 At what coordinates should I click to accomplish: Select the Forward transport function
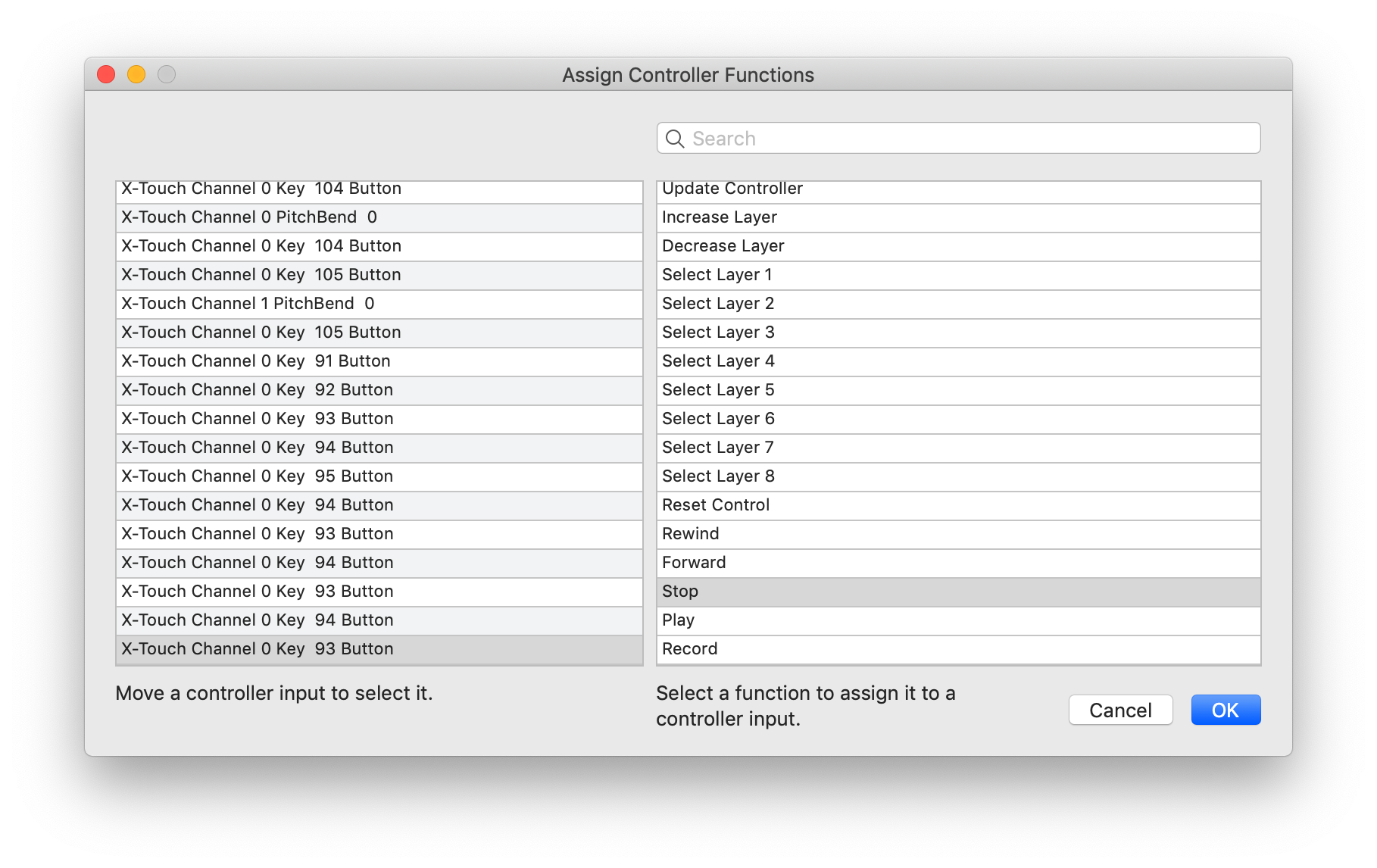(958, 563)
